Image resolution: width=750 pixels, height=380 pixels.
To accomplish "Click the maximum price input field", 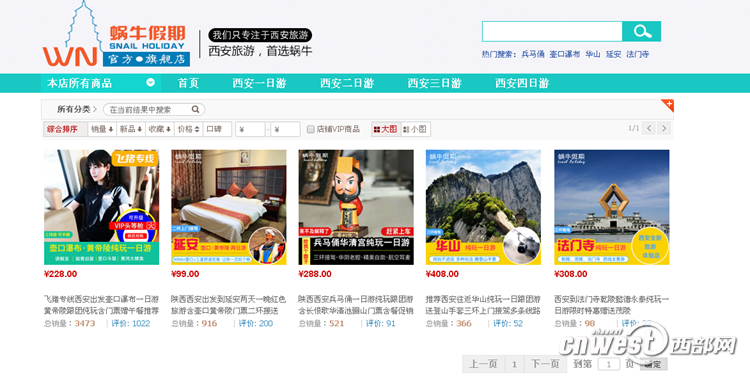I will (285, 129).
